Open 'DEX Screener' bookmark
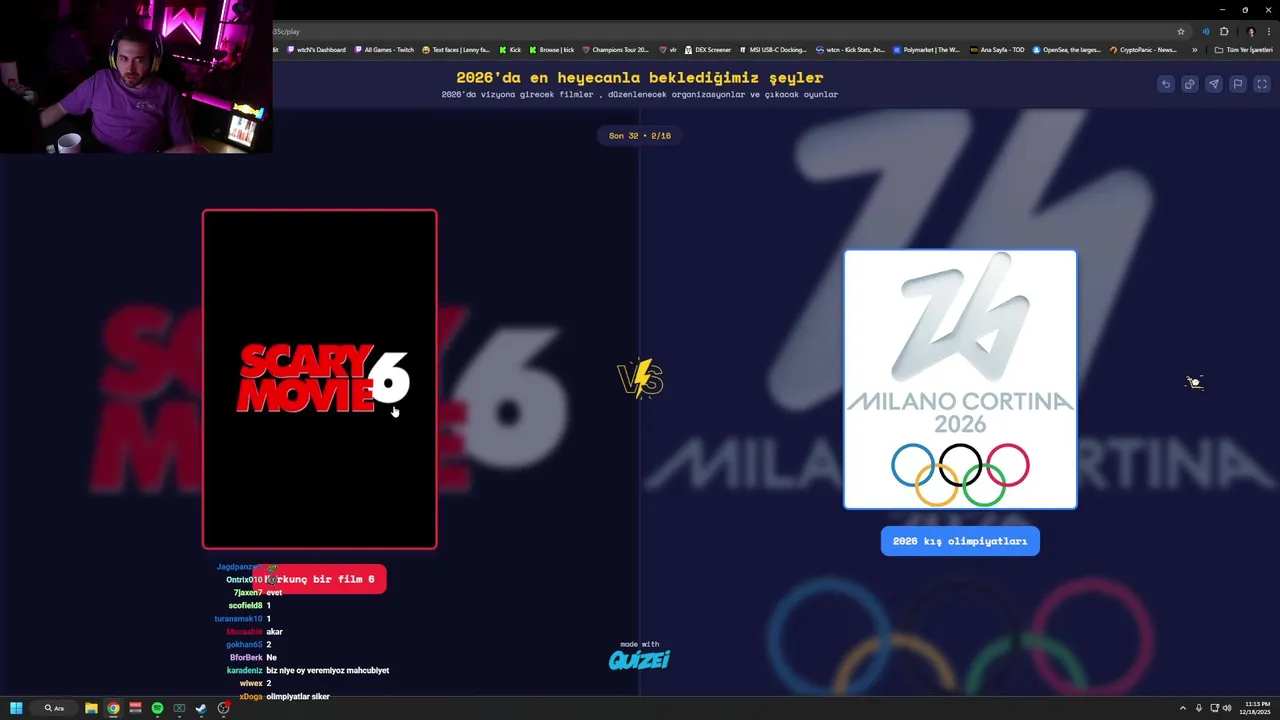Viewport: 1280px width, 720px height. coord(708,49)
